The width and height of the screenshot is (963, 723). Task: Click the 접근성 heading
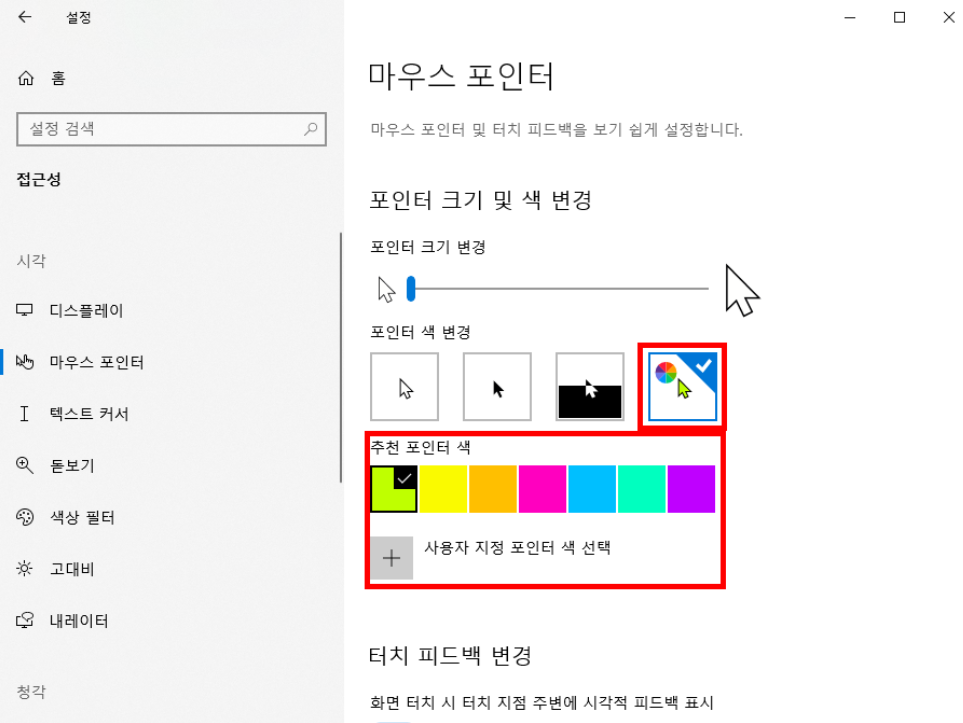point(39,179)
